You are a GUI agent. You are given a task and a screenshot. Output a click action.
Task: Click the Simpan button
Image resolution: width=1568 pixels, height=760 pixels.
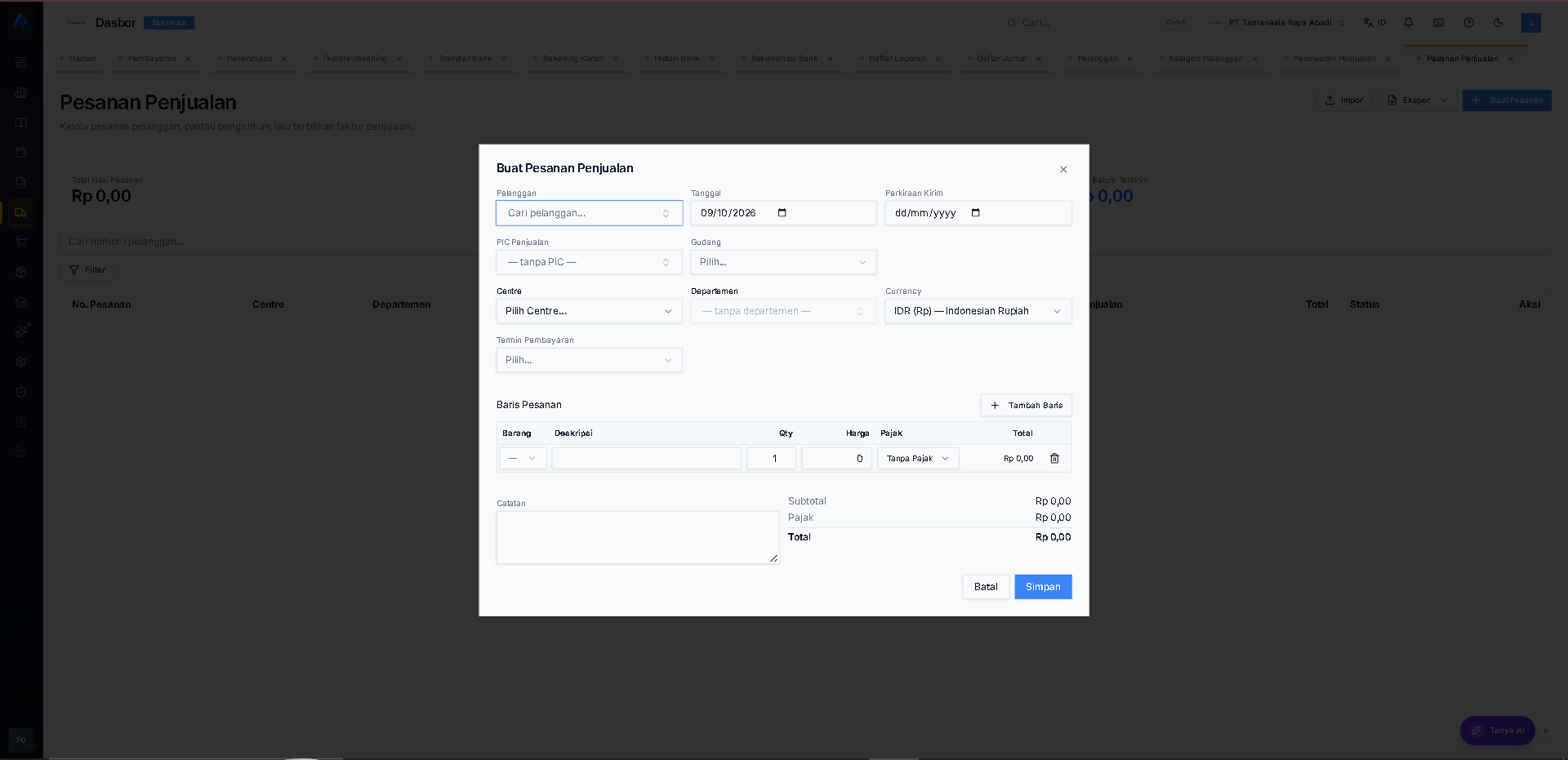point(1043,587)
